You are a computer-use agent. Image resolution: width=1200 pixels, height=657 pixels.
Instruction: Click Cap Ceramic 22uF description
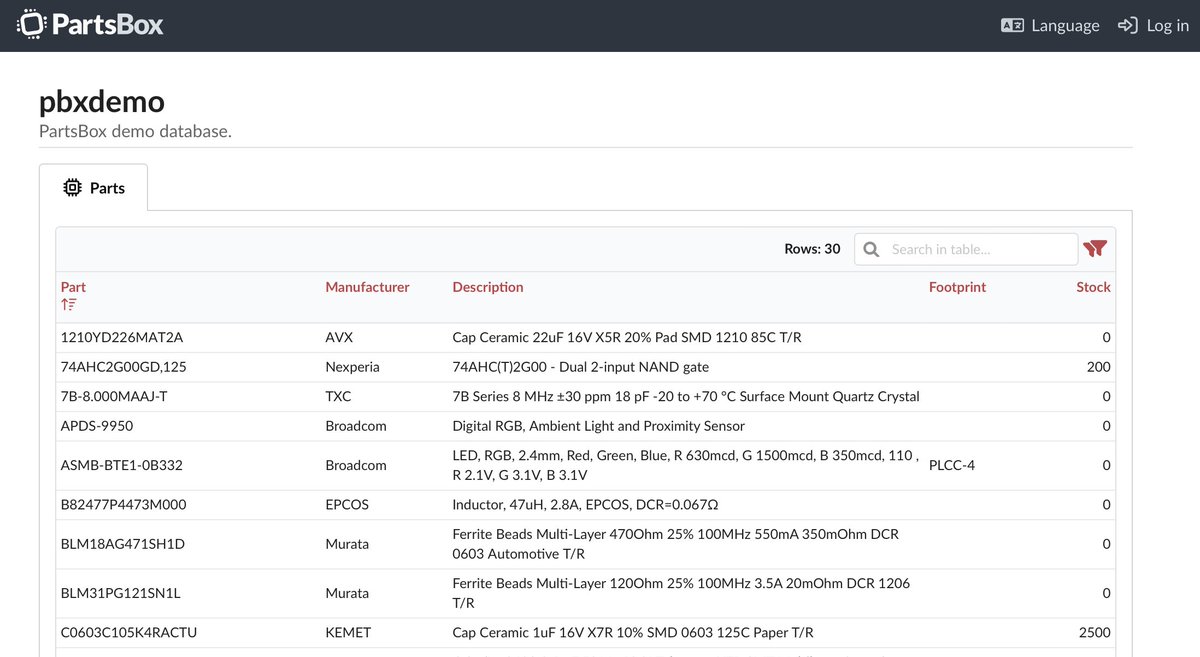click(x=627, y=338)
